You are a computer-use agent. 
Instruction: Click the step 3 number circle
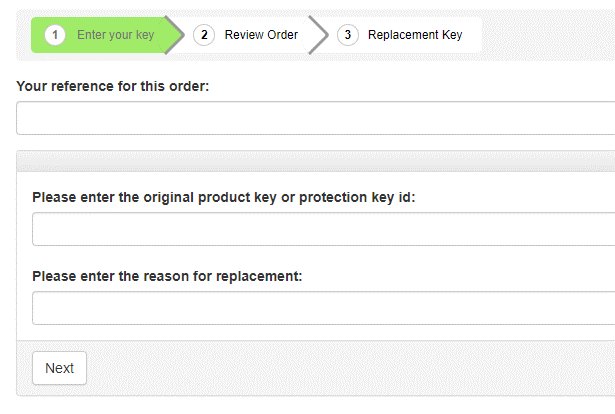point(348,35)
